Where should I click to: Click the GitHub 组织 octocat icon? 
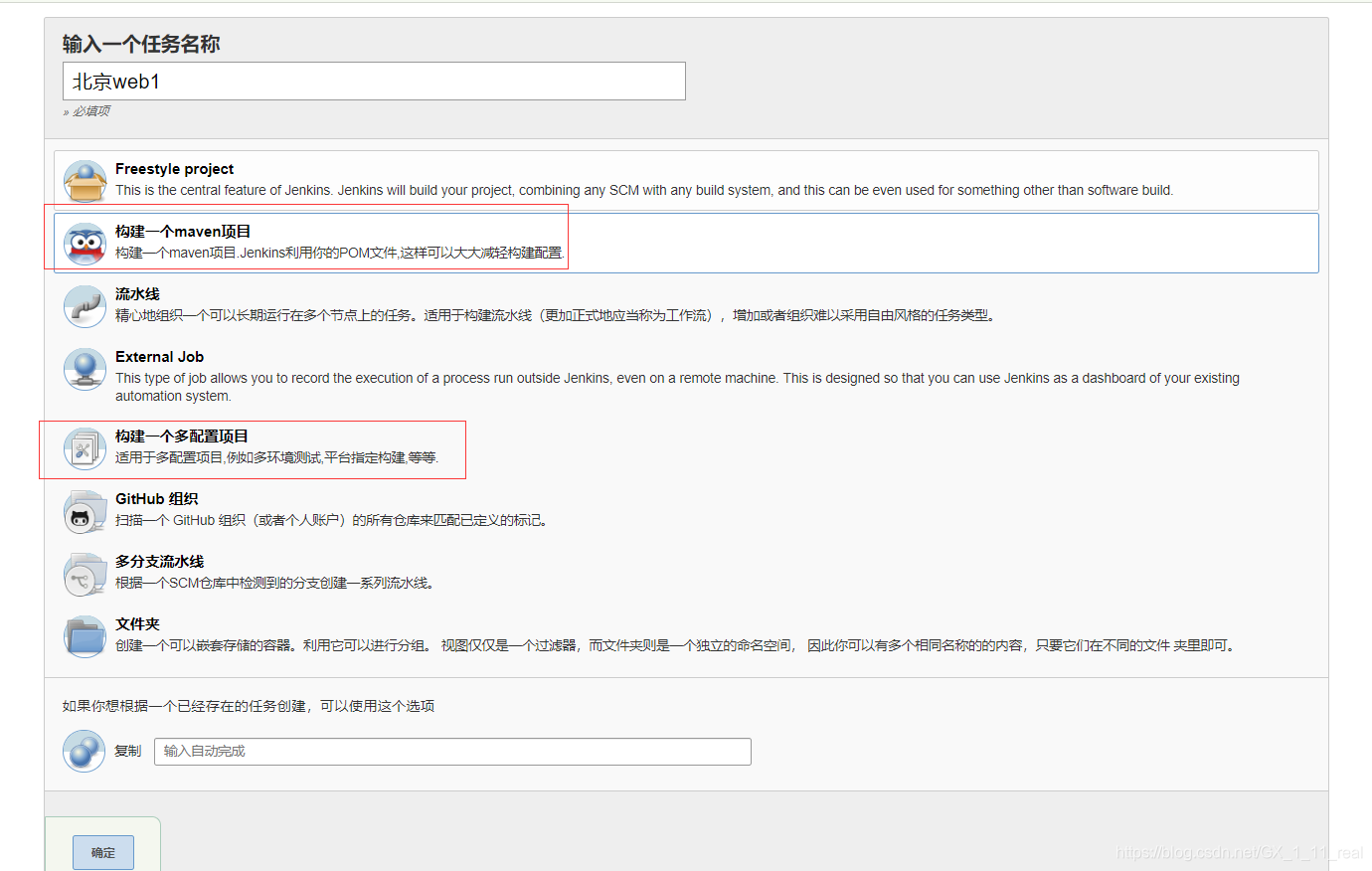tap(85, 511)
